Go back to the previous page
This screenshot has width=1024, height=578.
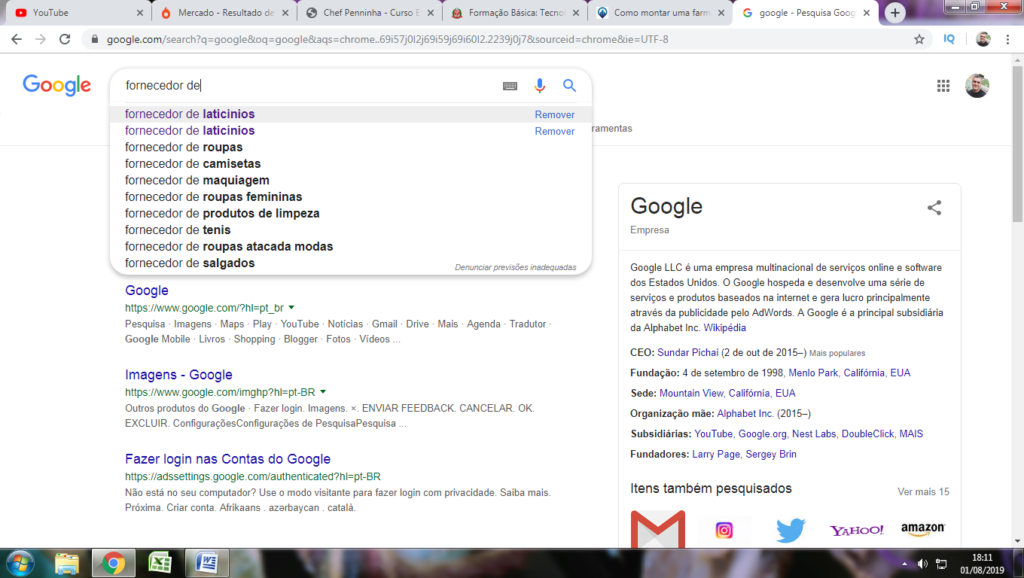[x=16, y=39]
